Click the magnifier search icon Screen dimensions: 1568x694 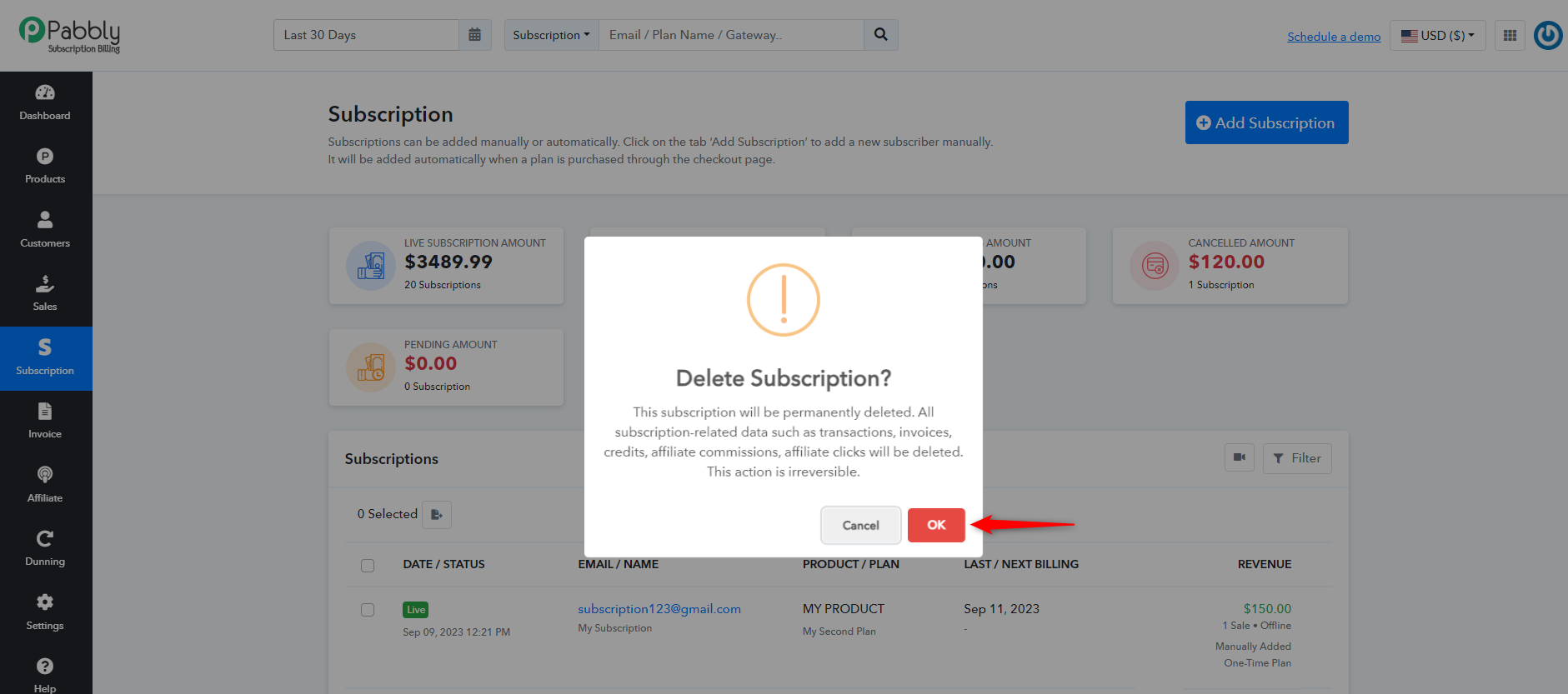click(881, 35)
